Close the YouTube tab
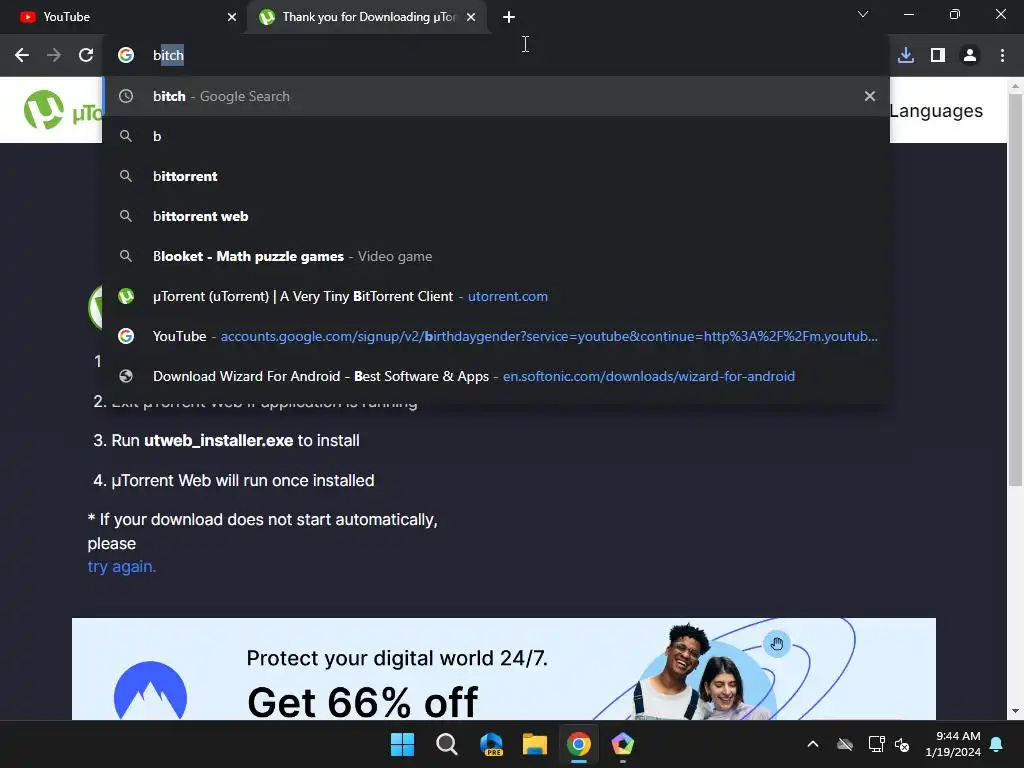The height and width of the screenshot is (768, 1024). pyautogui.click(x=232, y=17)
